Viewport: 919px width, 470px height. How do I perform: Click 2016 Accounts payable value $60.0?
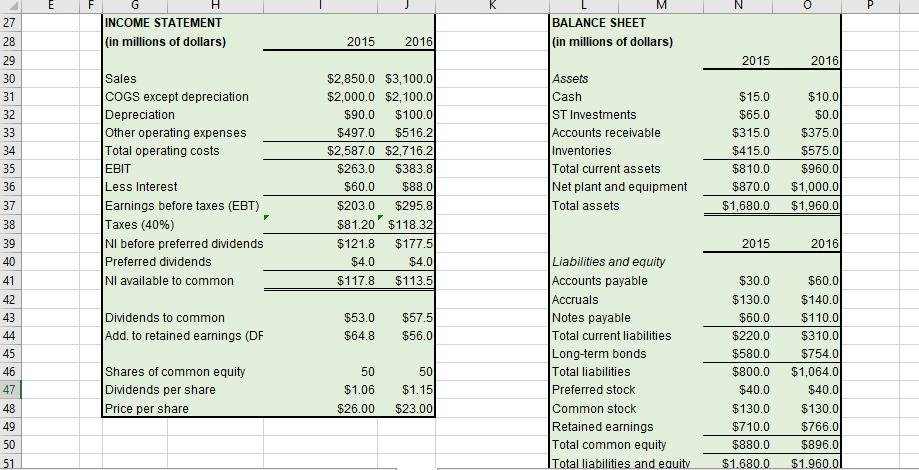(x=823, y=281)
